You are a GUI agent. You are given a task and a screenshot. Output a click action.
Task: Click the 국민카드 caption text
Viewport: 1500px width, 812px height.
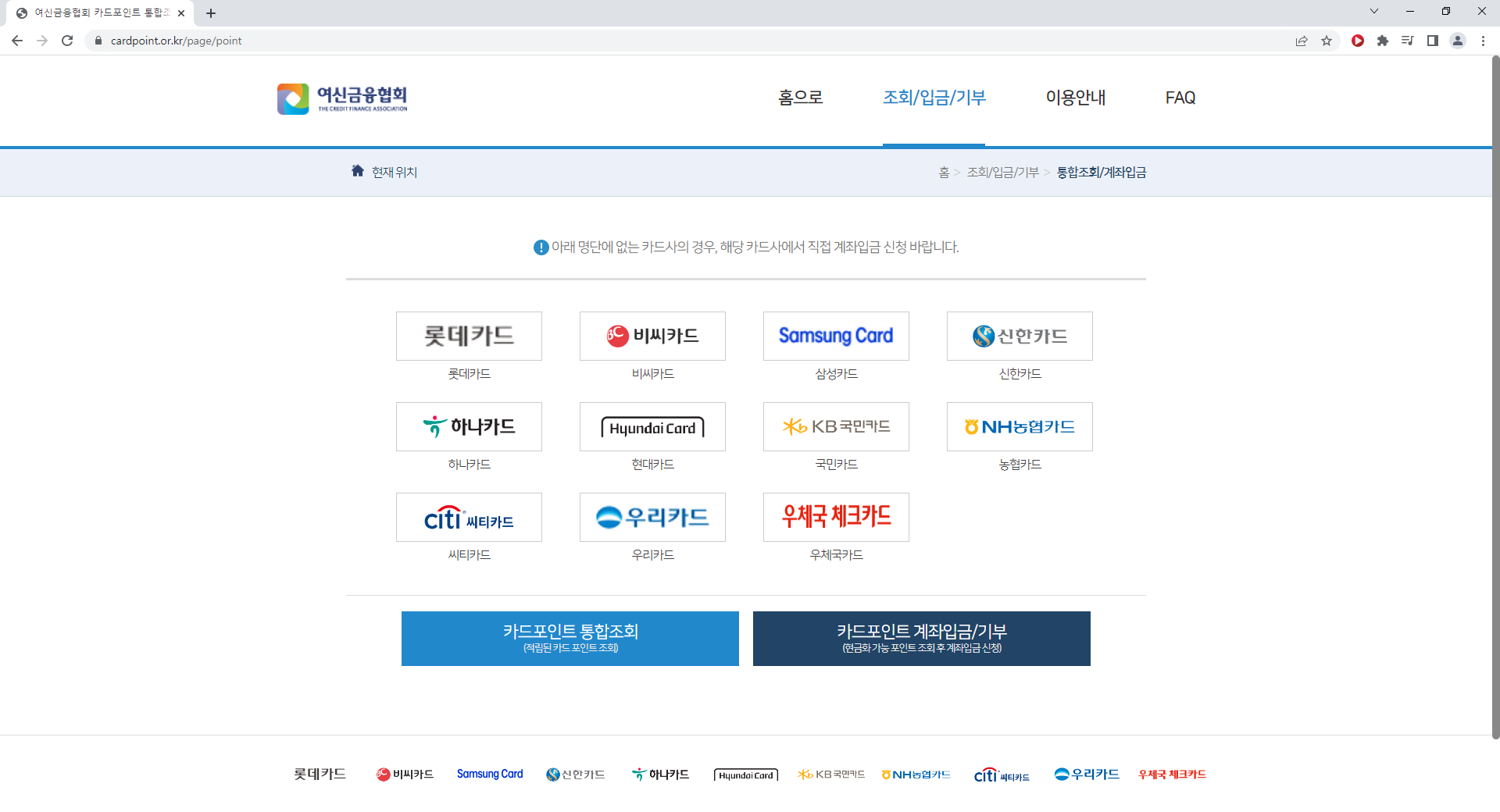coord(836,465)
